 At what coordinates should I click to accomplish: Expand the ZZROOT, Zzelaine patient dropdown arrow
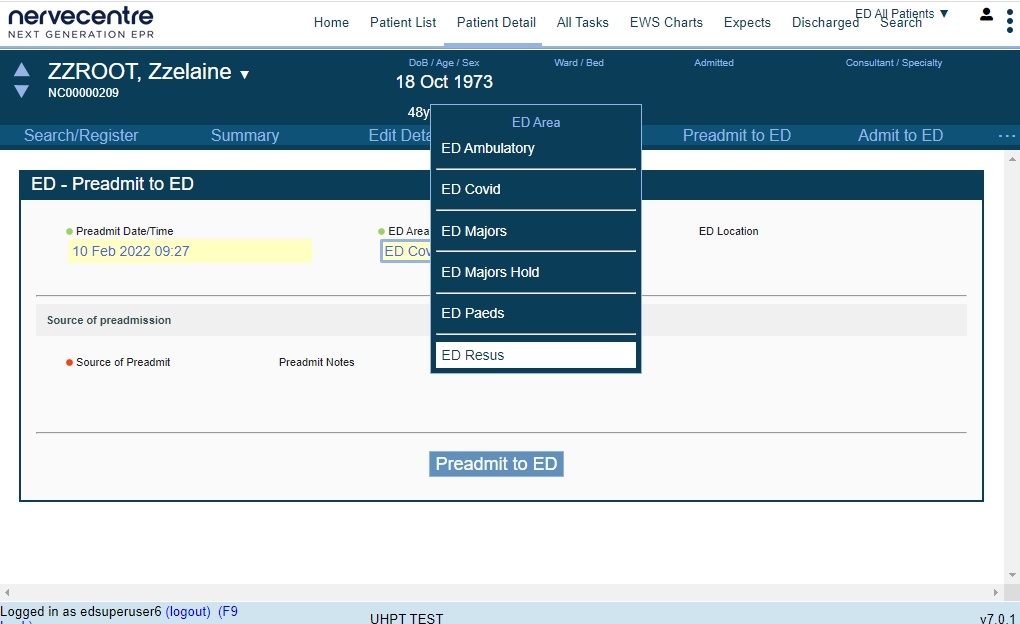pyautogui.click(x=245, y=75)
